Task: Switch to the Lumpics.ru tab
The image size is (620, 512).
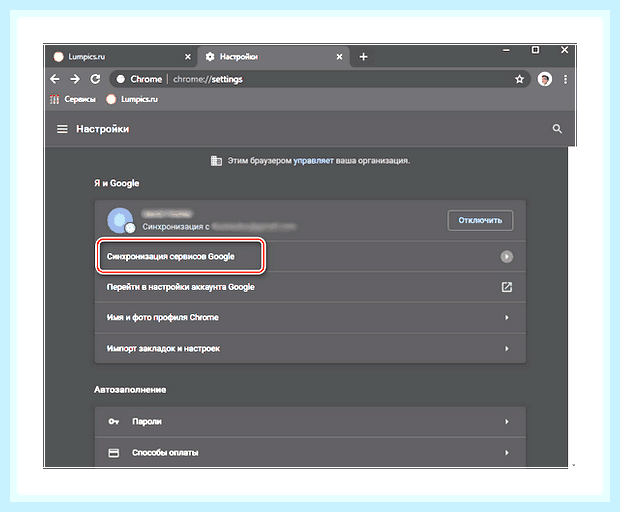Action: point(121,57)
